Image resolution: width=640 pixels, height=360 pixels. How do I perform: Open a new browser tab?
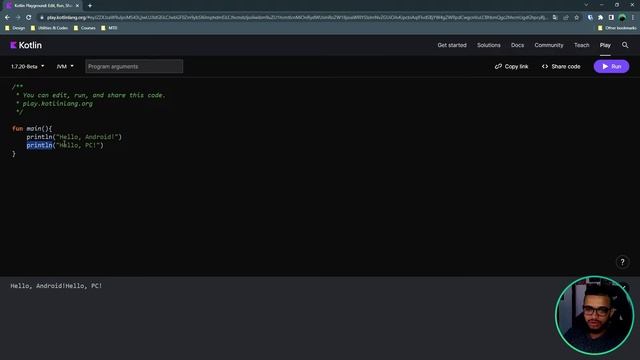click(90, 6)
